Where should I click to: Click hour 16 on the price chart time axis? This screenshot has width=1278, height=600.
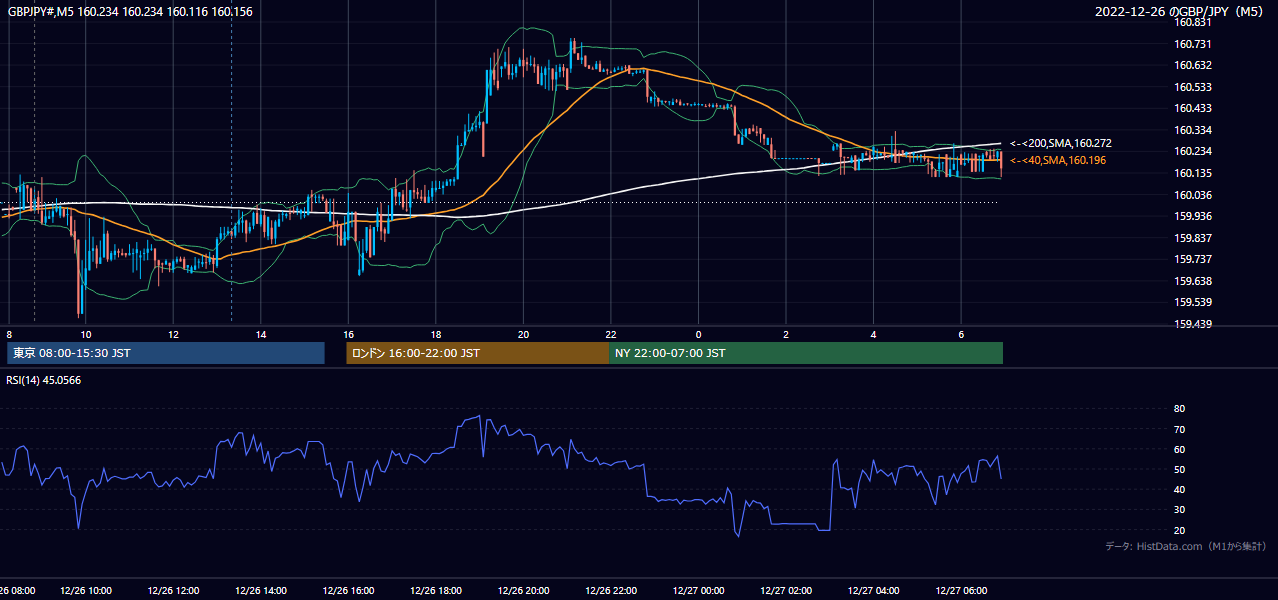click(348, 334)
